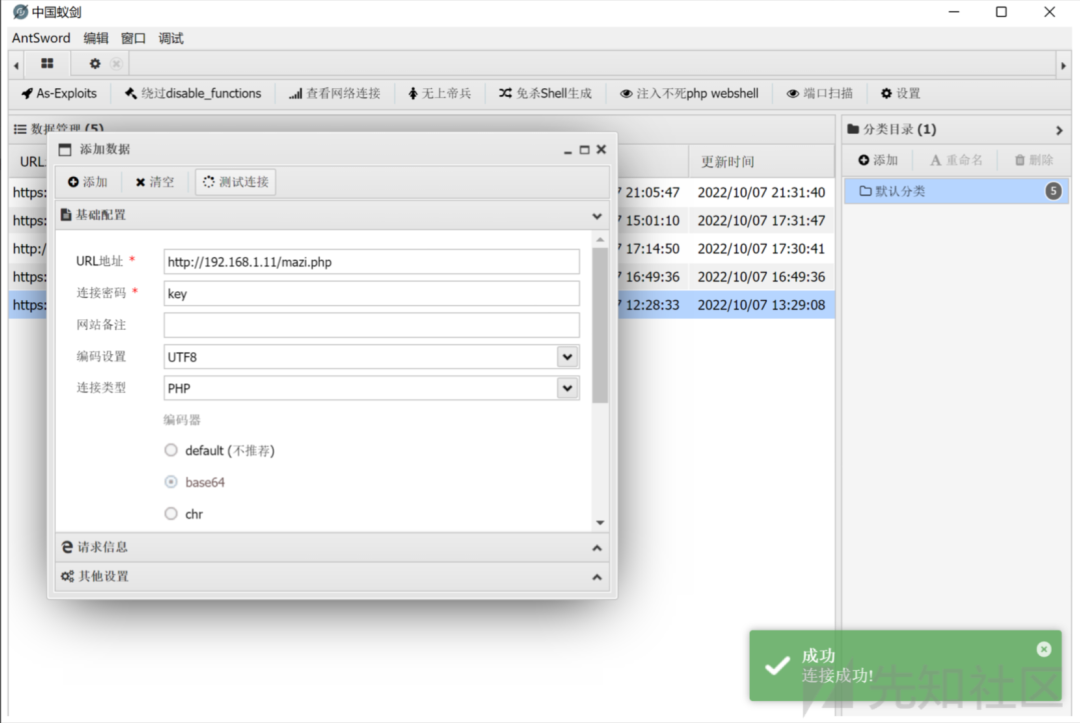Viewport: 1080px width, 723px height.
Task: Click 删除 in category panel
Action: [1034, 160]
